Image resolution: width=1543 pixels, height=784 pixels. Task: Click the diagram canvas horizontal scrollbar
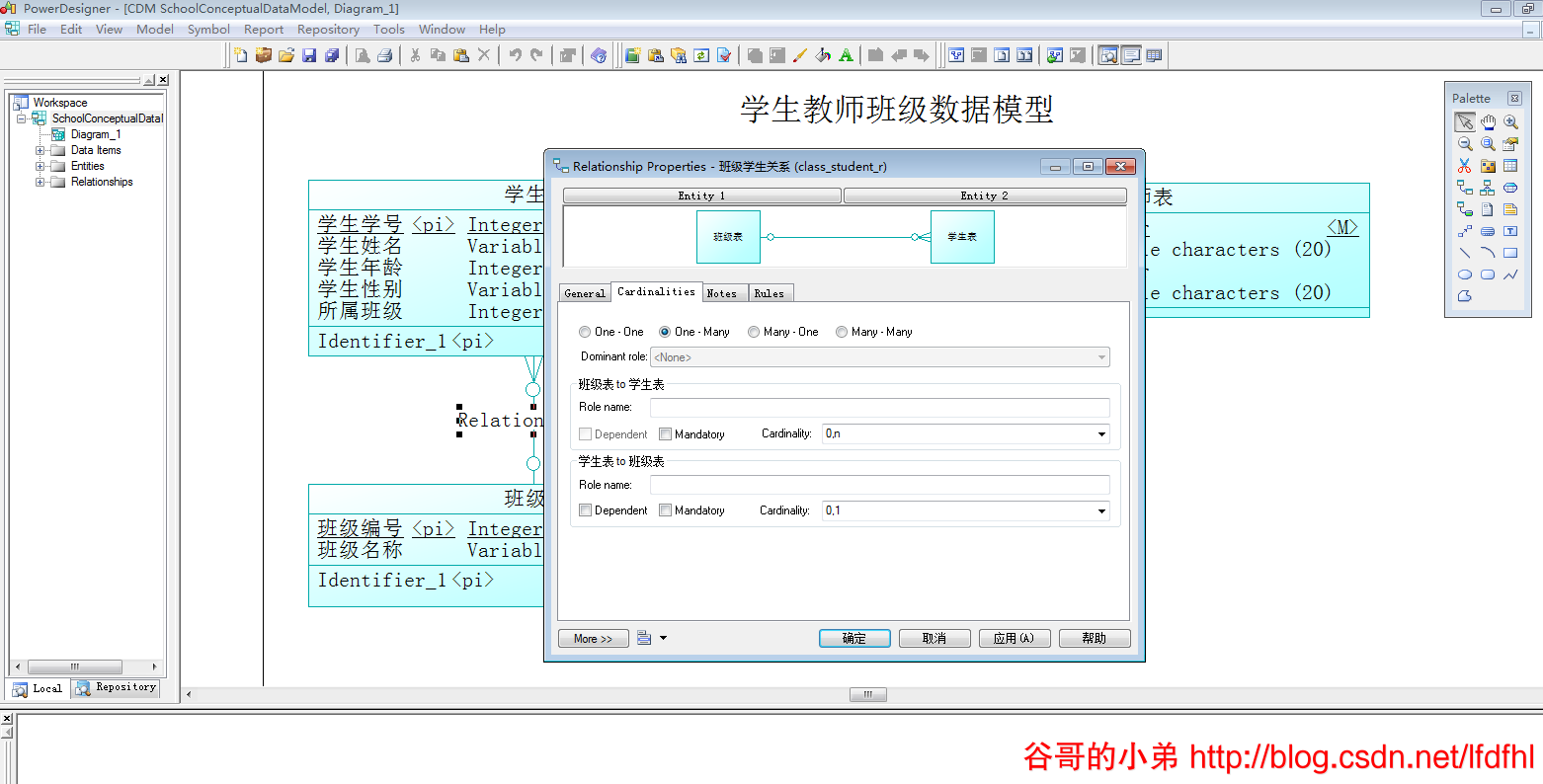tap(867, 694)
